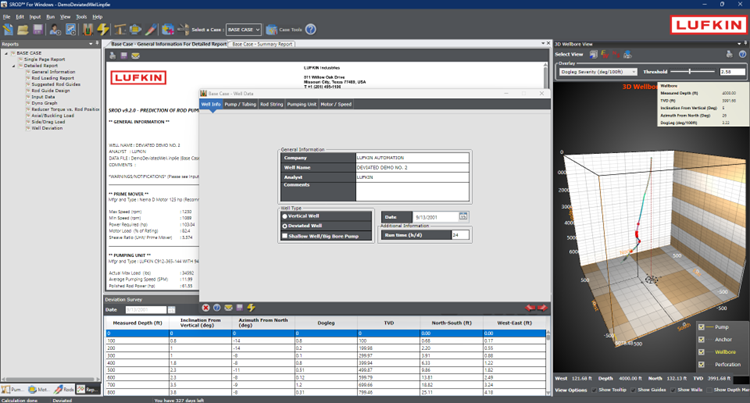Switch to the Rod String tab
The image size is (750, 403).
coord(272,103)
